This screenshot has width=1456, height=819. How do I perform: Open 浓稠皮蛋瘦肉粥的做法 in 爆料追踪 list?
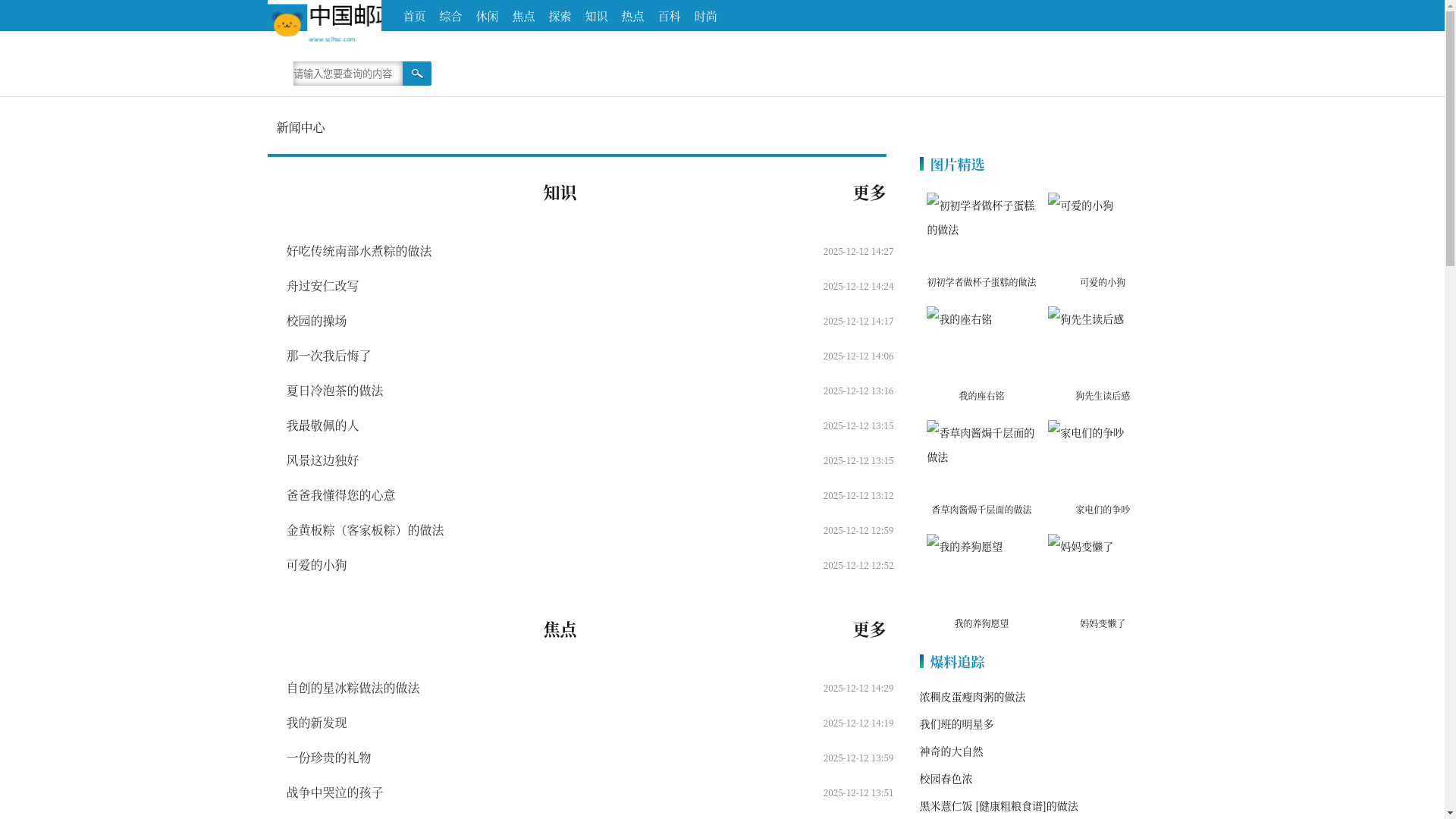pos(972,697)
